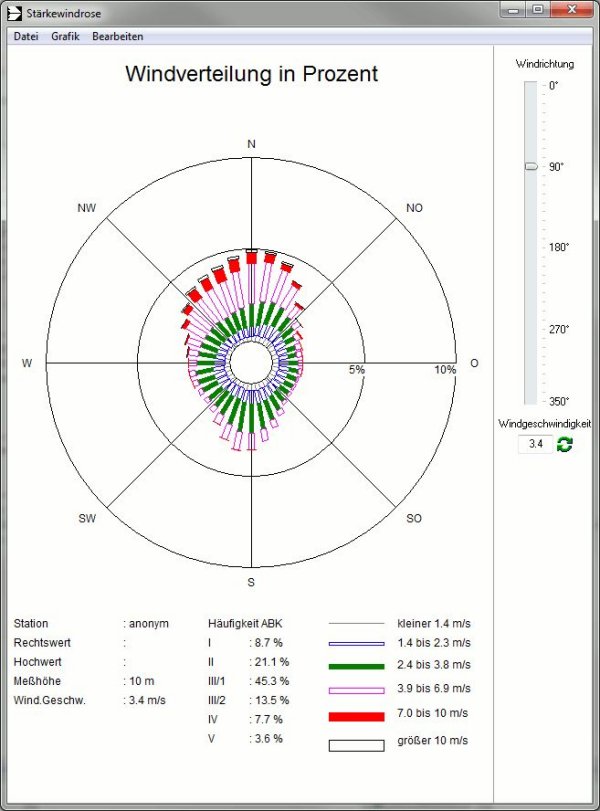
Task: Close the Stärkewindrose window
Action: [x=573, y=10]
